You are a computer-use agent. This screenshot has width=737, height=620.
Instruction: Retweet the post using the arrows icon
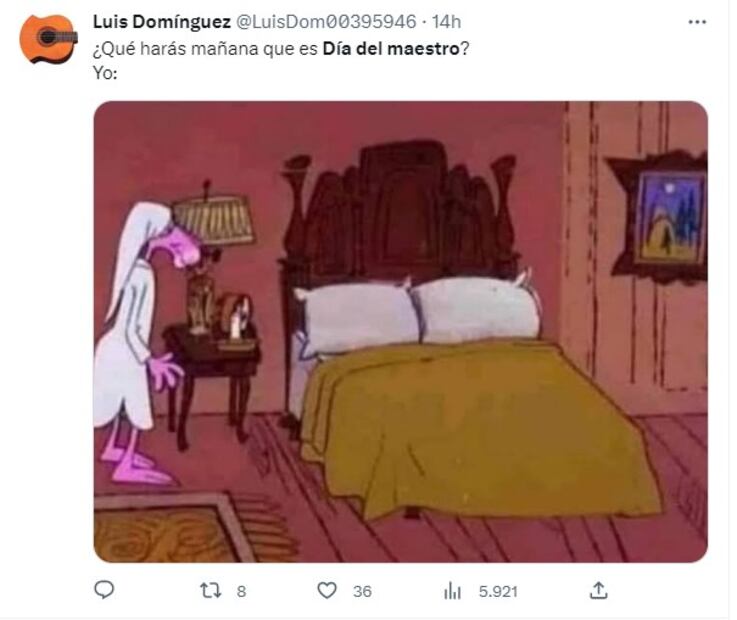tap(211, 590)
